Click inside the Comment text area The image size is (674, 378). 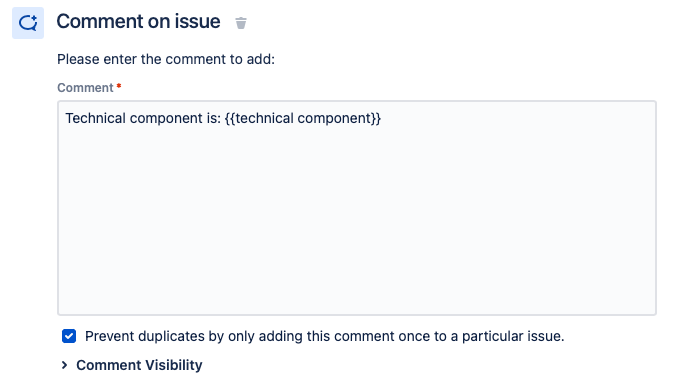[357, 208]
